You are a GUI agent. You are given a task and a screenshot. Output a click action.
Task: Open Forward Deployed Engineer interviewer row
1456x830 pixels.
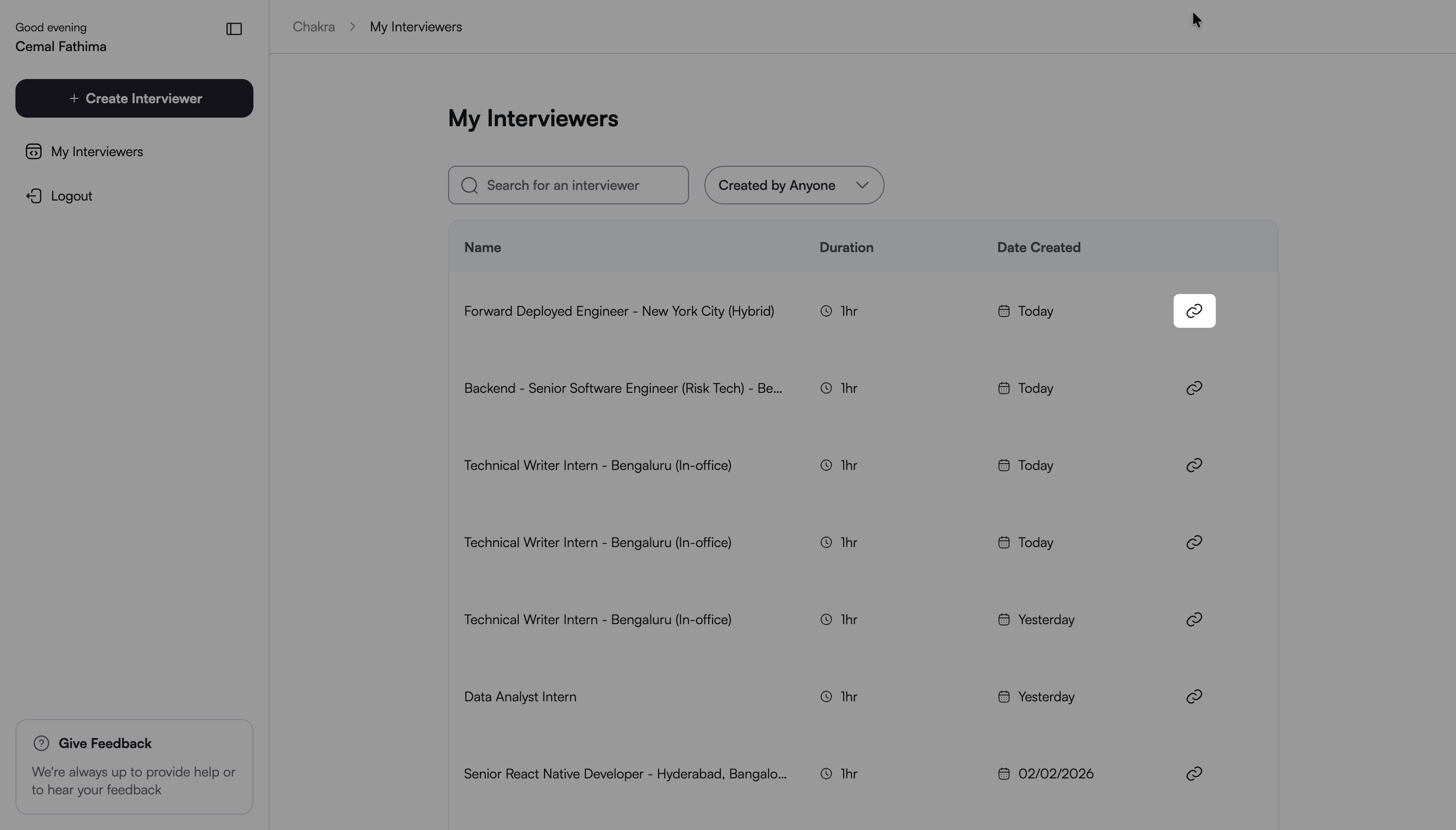[619, 311]
